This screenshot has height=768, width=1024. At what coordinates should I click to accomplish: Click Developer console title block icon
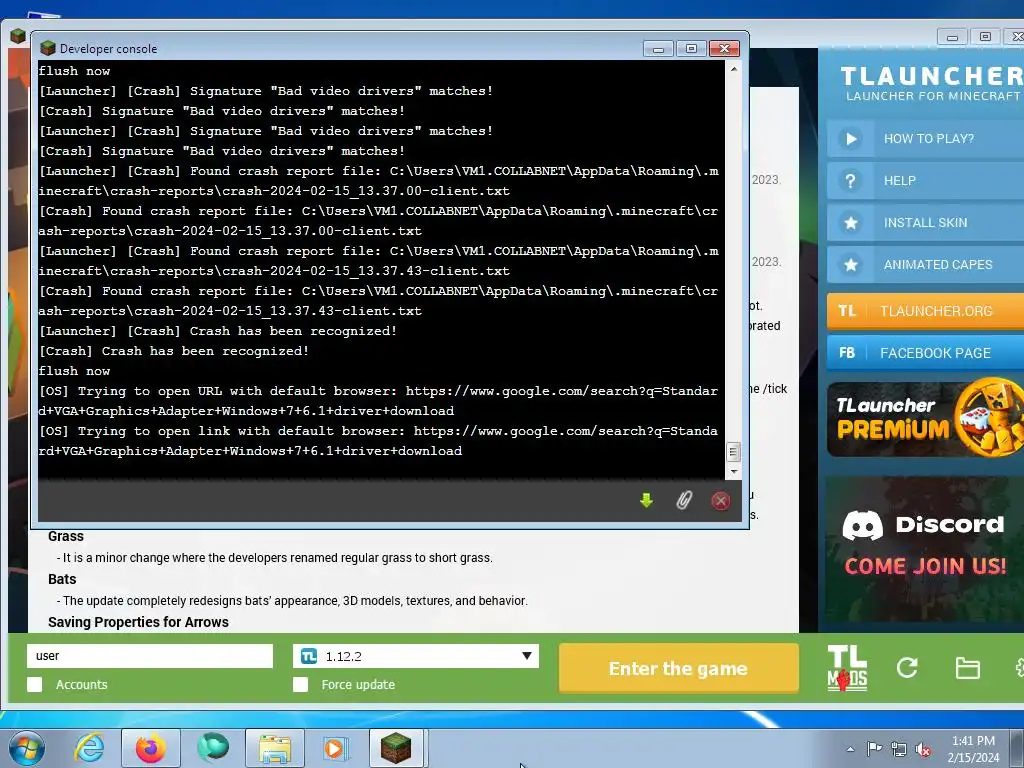[48, 48]
